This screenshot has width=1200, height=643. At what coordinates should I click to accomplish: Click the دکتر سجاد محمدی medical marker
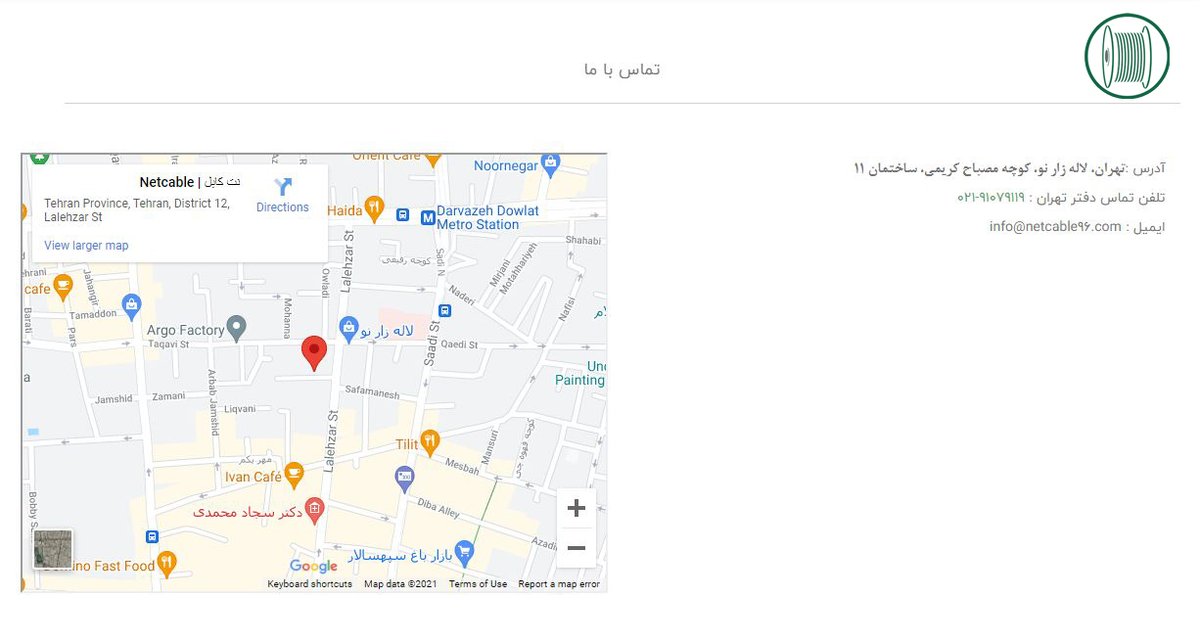[x=314, y=509]
